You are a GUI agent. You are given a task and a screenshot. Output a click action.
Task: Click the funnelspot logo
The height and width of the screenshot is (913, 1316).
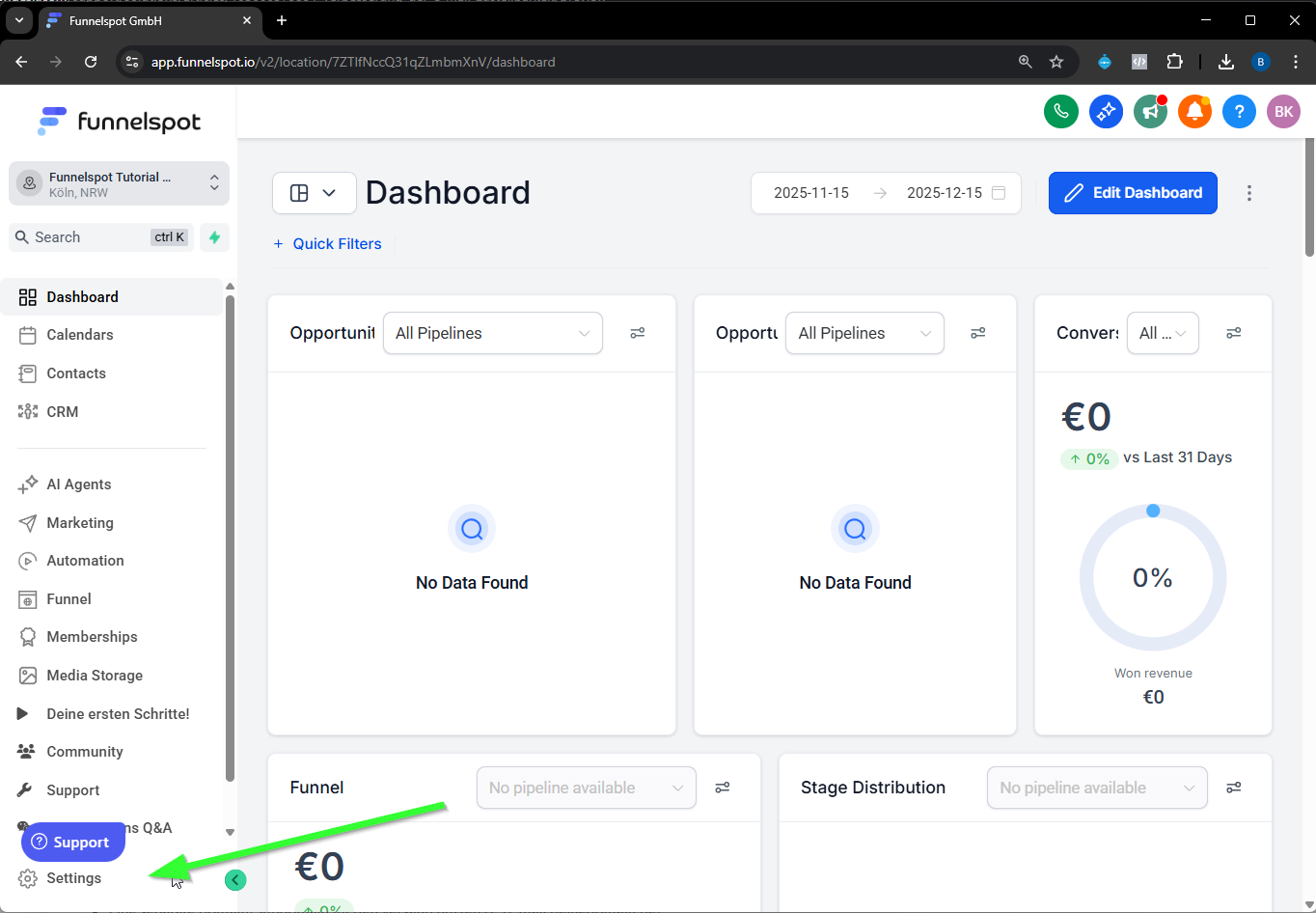coord(119,122)
